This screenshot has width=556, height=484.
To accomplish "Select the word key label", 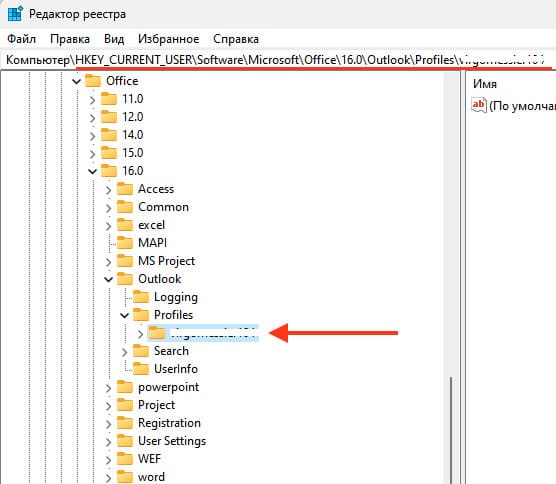I will coord(151,477).
